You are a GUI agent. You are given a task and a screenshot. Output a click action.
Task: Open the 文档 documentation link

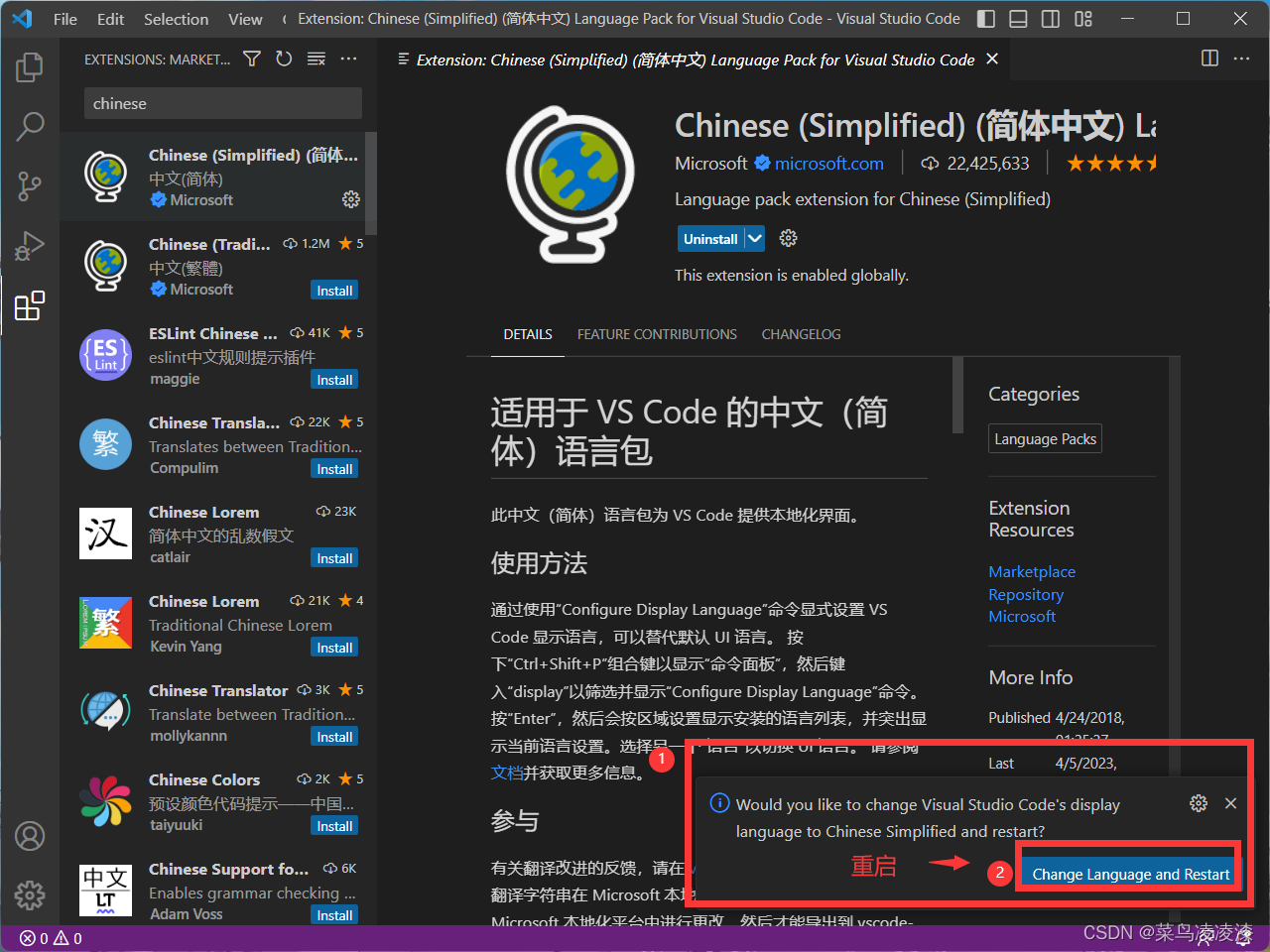click(x=507, y=773)
